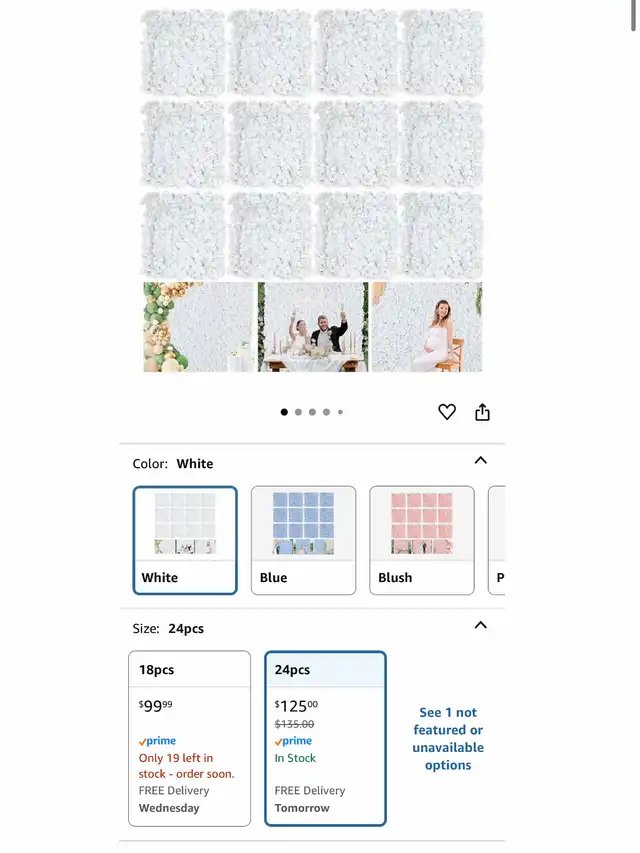Click the prime logo under 18pcs
640x853 pixels.
(157, 741)
